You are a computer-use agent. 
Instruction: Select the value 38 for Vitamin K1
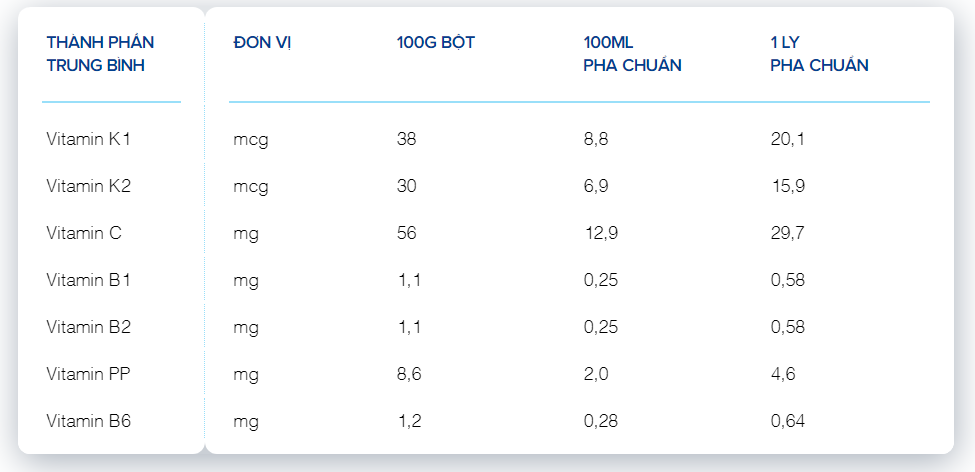407,139
